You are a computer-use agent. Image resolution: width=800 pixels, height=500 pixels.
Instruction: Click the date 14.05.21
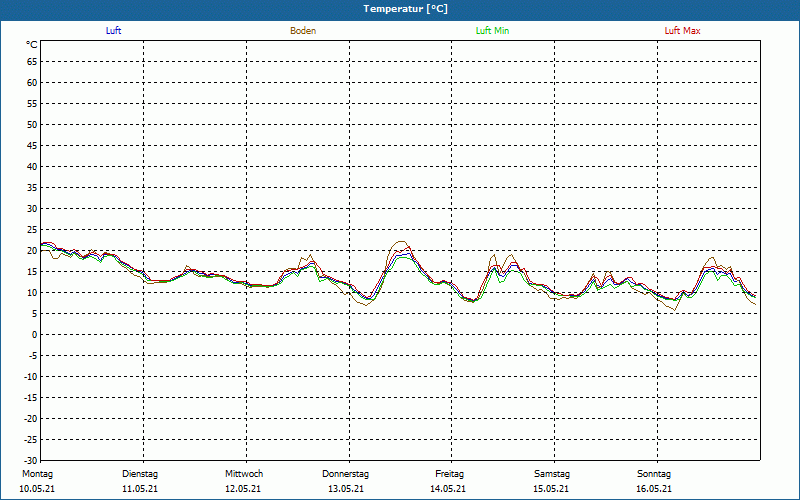(448, 489)
